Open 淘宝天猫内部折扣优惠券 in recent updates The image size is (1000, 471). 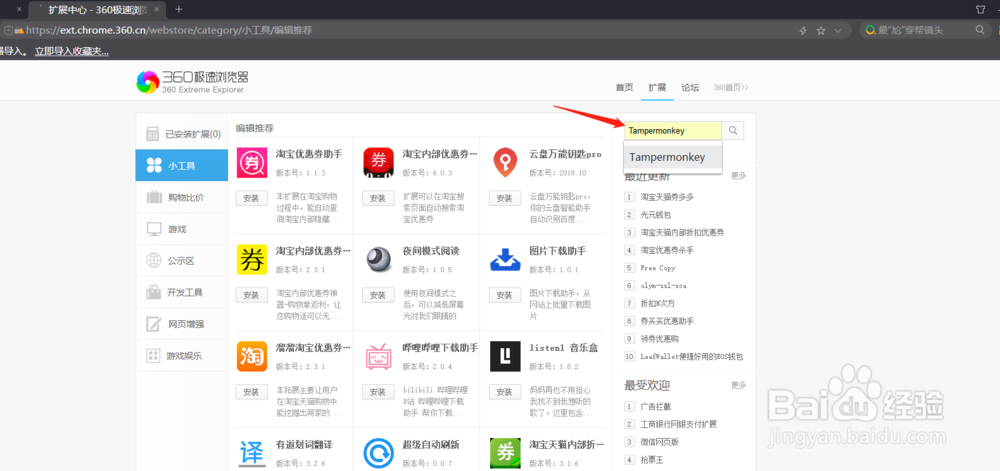pos(682,233)
